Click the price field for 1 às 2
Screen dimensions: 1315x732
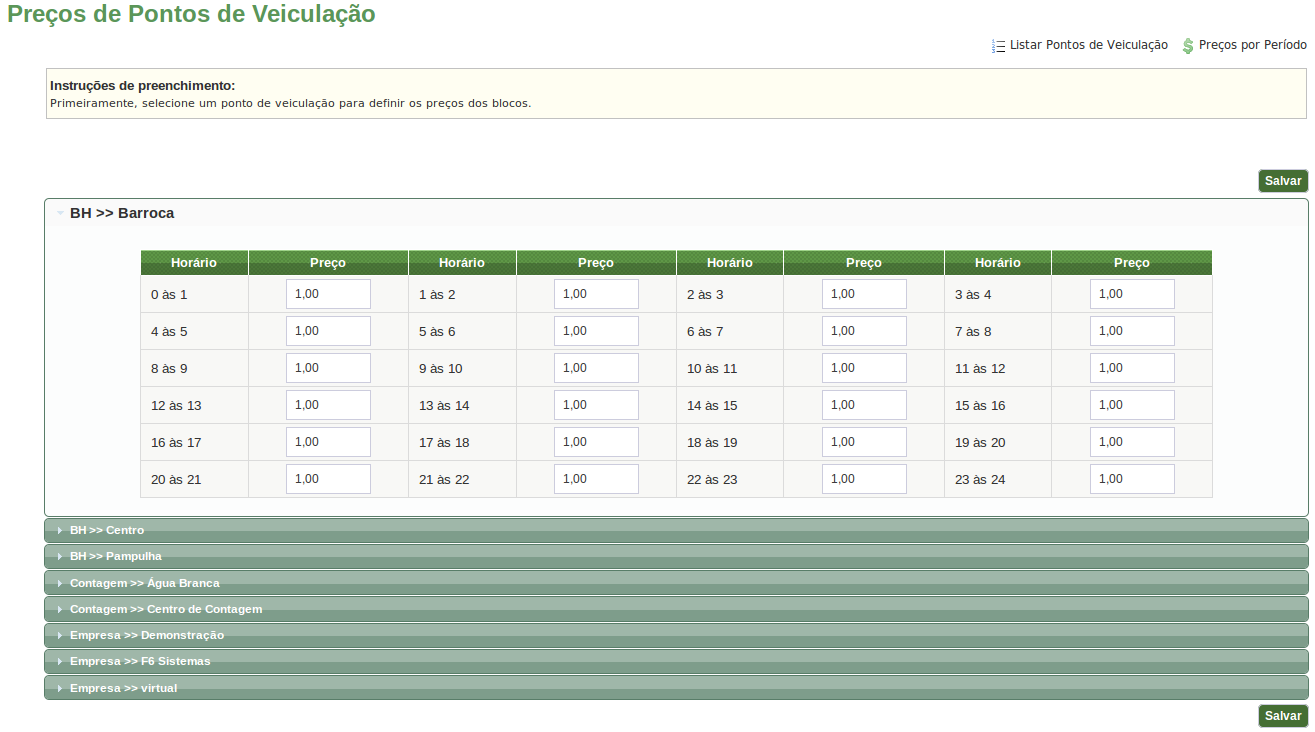[x=596, y=294]
